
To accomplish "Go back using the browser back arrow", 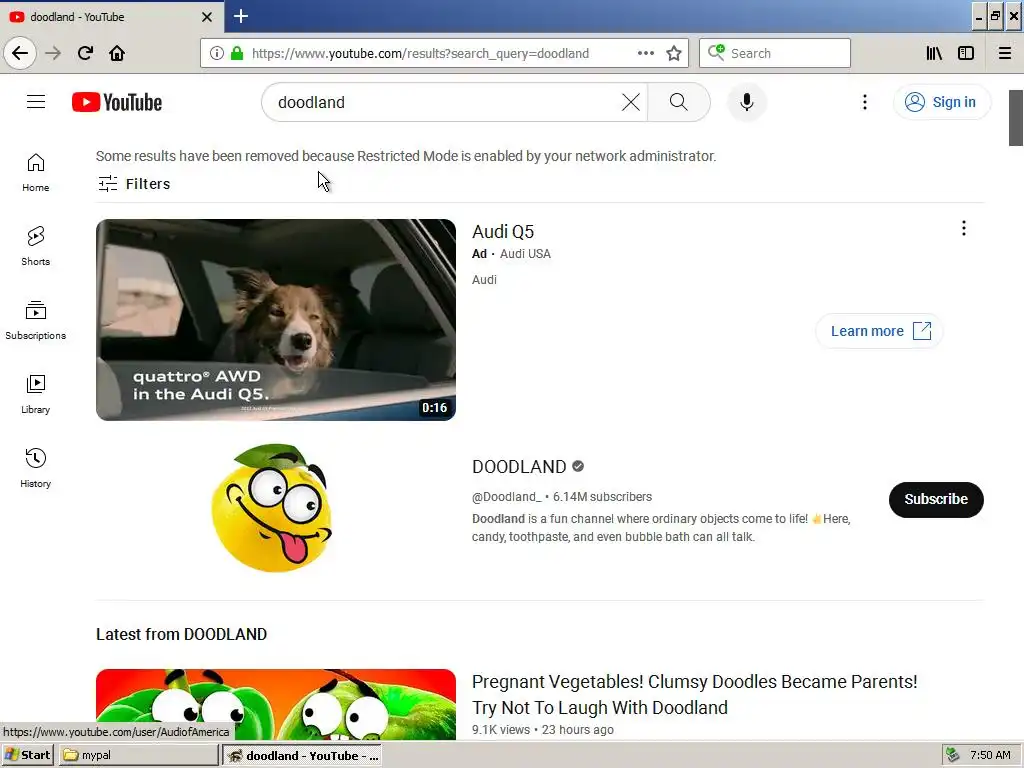I will tap(20, 53).
